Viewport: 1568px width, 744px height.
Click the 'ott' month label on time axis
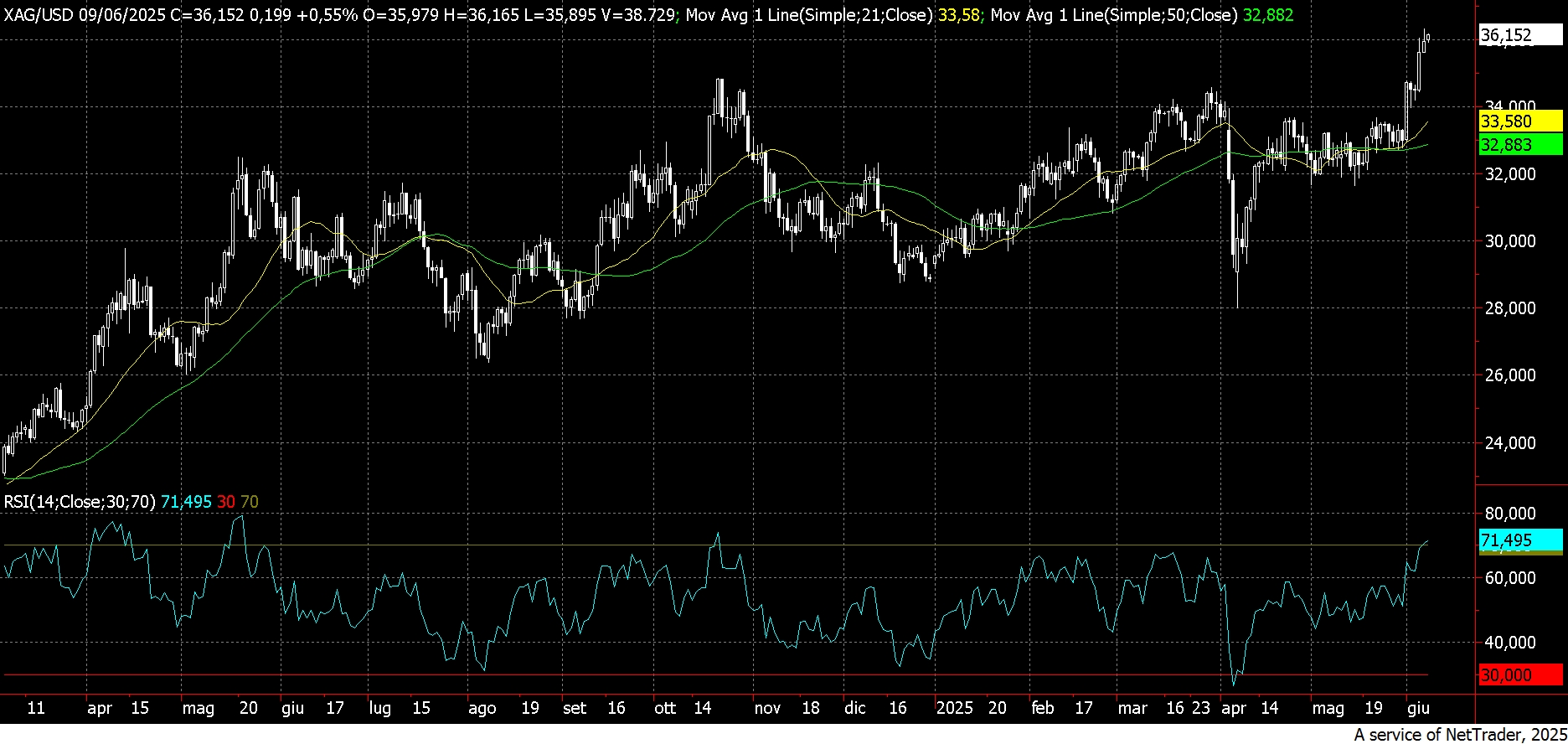click(665, 709)
